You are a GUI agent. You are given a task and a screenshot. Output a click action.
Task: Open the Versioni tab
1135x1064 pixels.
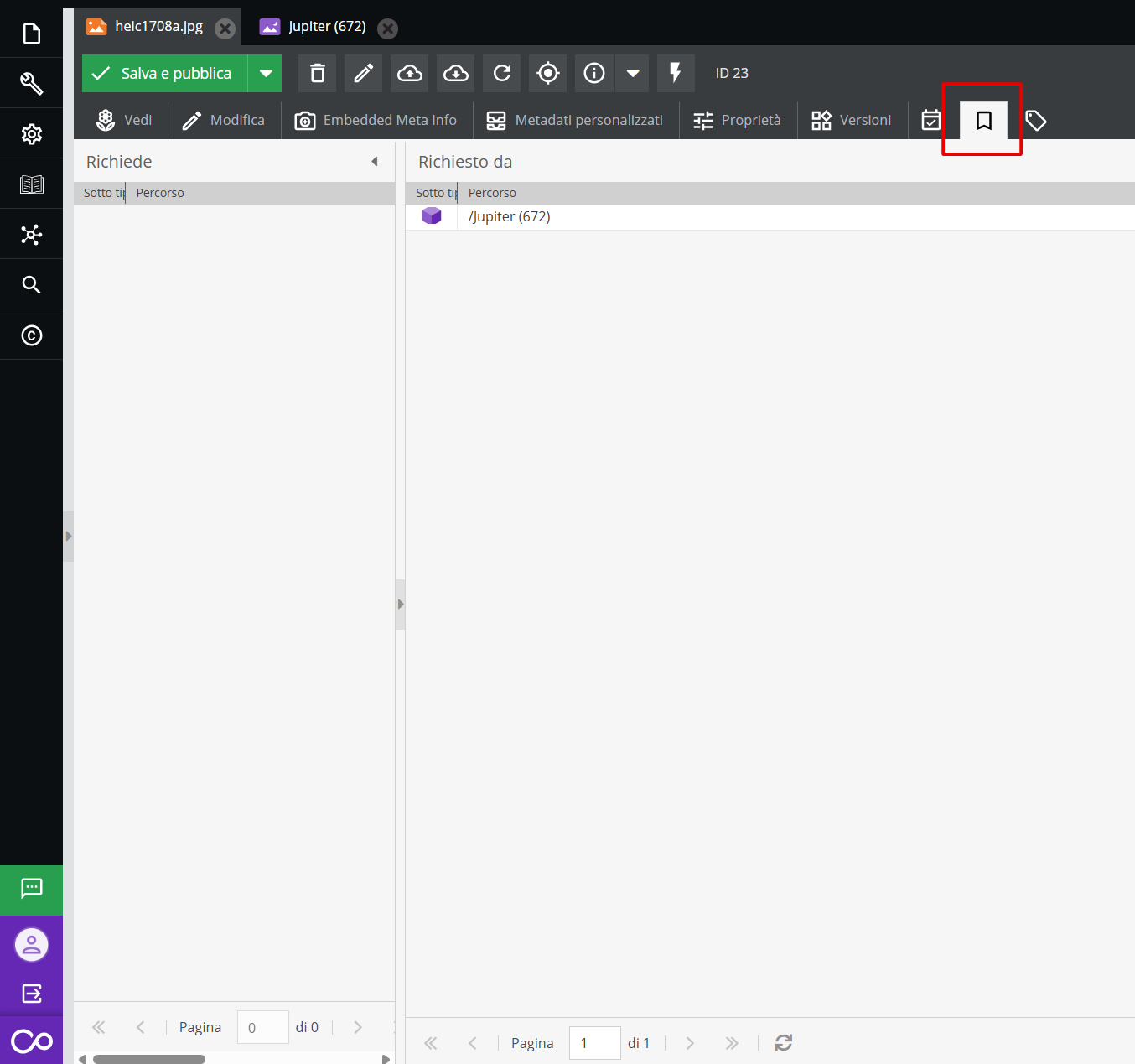pyautogui.click(x=852, y=121)
